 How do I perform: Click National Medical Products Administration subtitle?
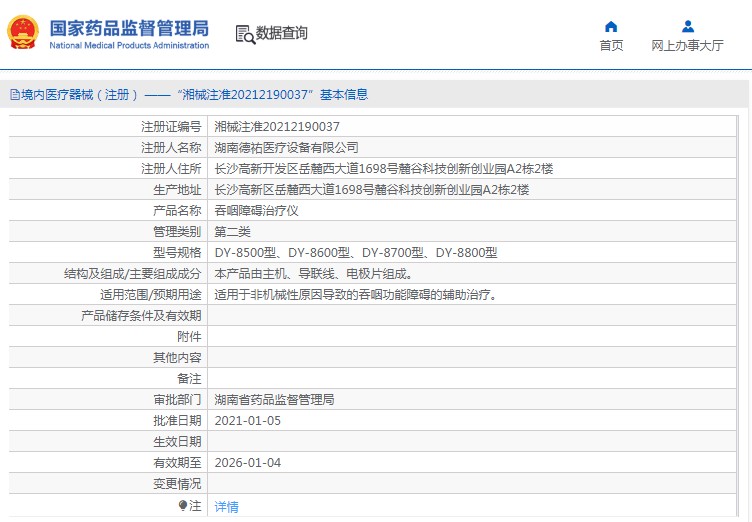point(129,46)
